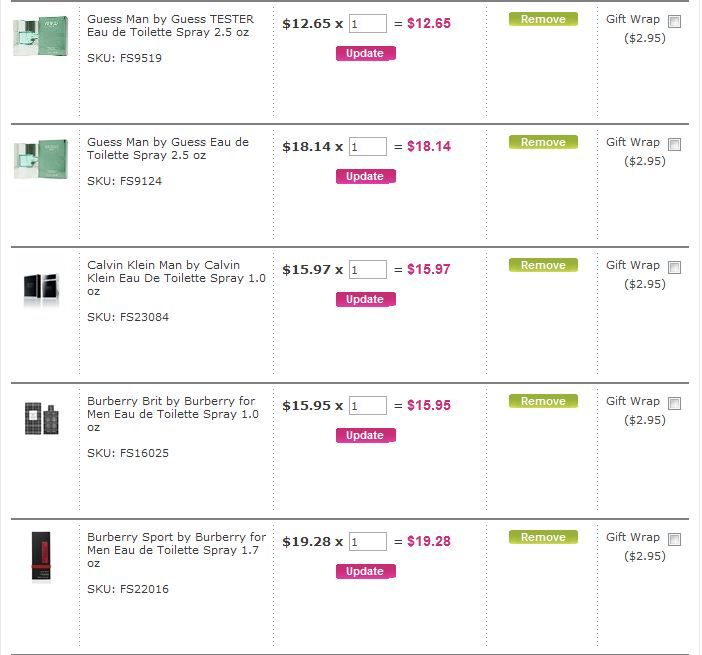View the Calvin Klein Man product thumbnail
Screen dimensions: 702x655
coord(41,290)
